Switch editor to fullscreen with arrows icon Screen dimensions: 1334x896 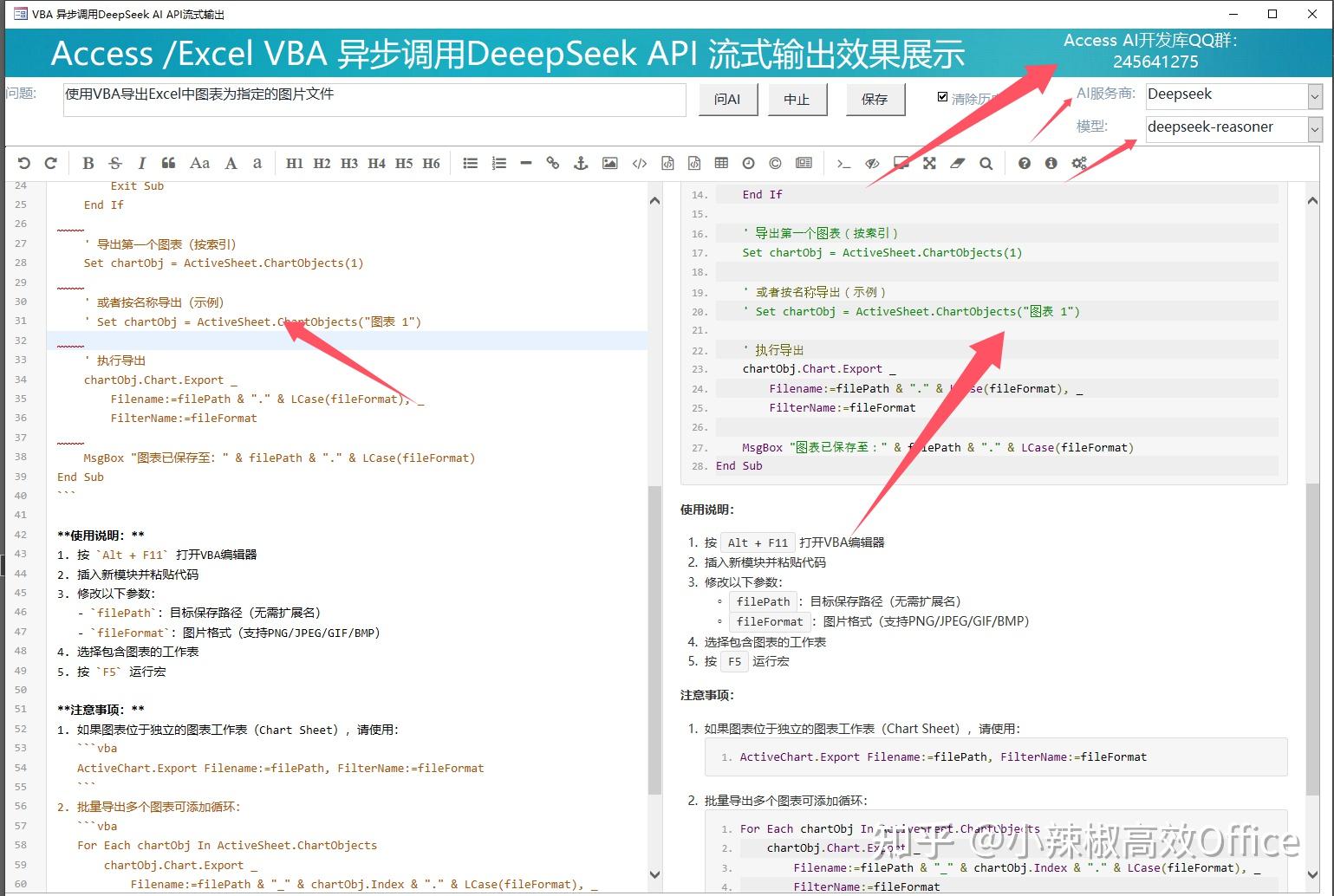pyautogui.click(x=929, y=163)
